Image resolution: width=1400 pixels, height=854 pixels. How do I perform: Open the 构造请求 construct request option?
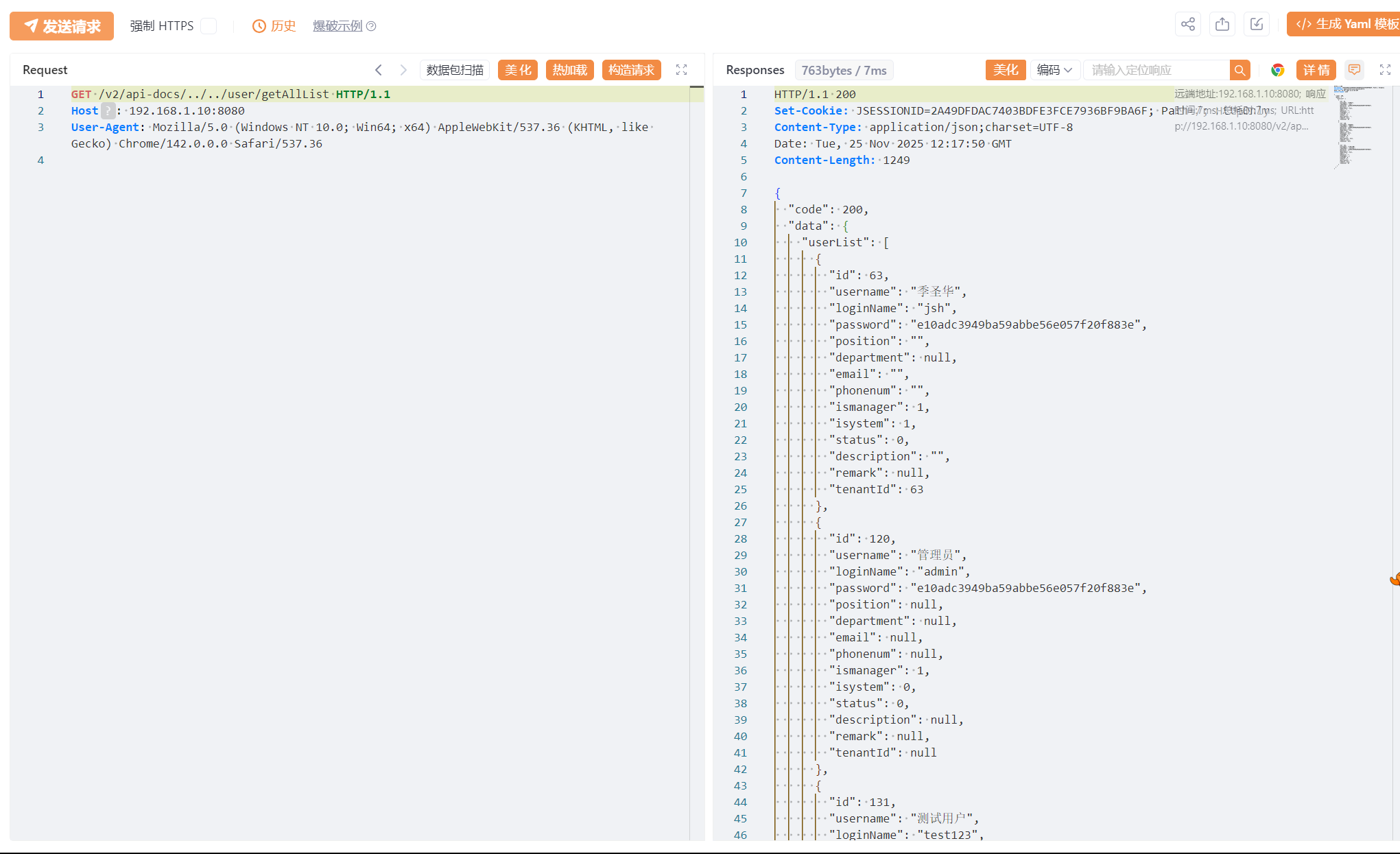tap(631, 70)
